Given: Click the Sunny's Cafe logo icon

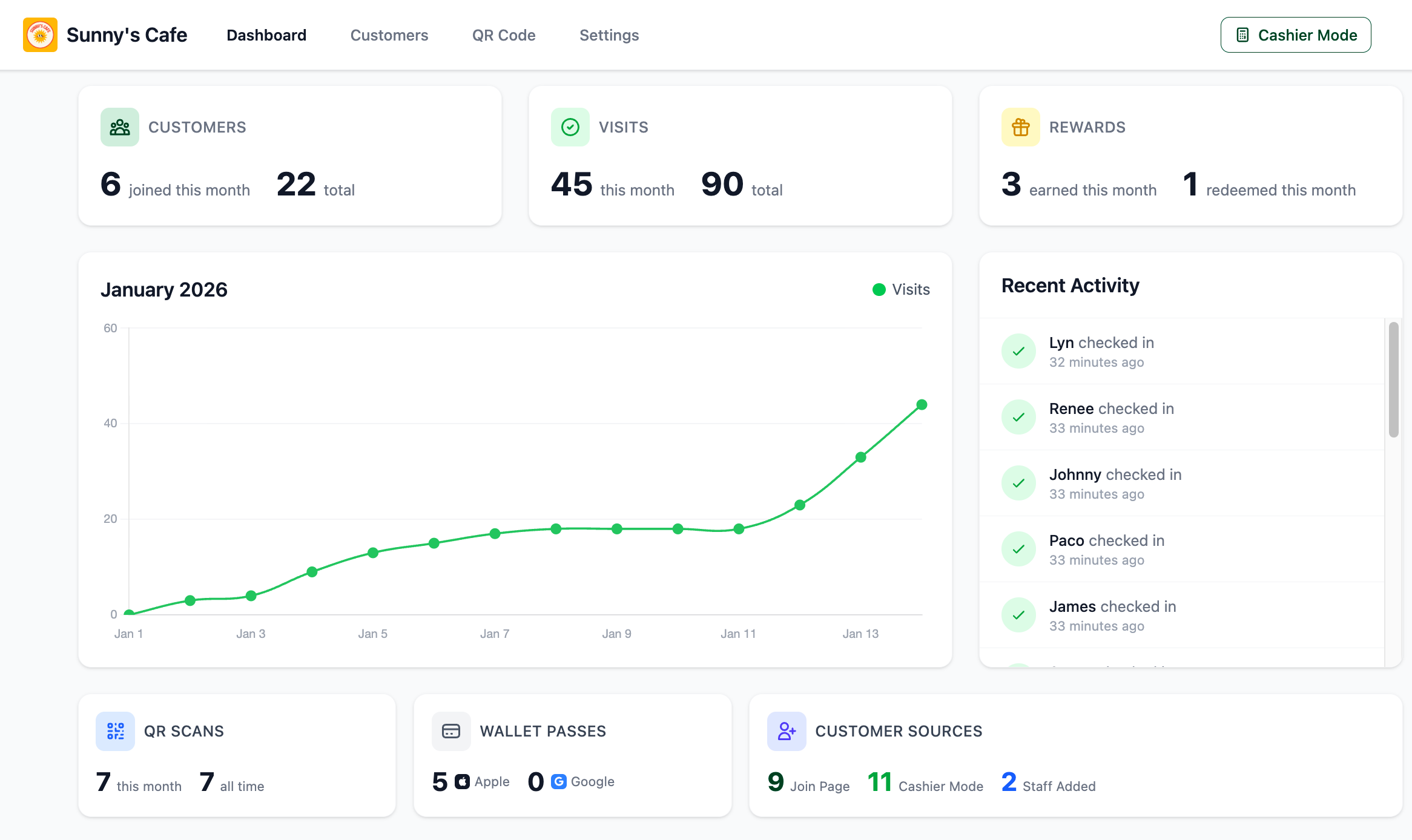Looking at the screenshot, I should point(40,34).
